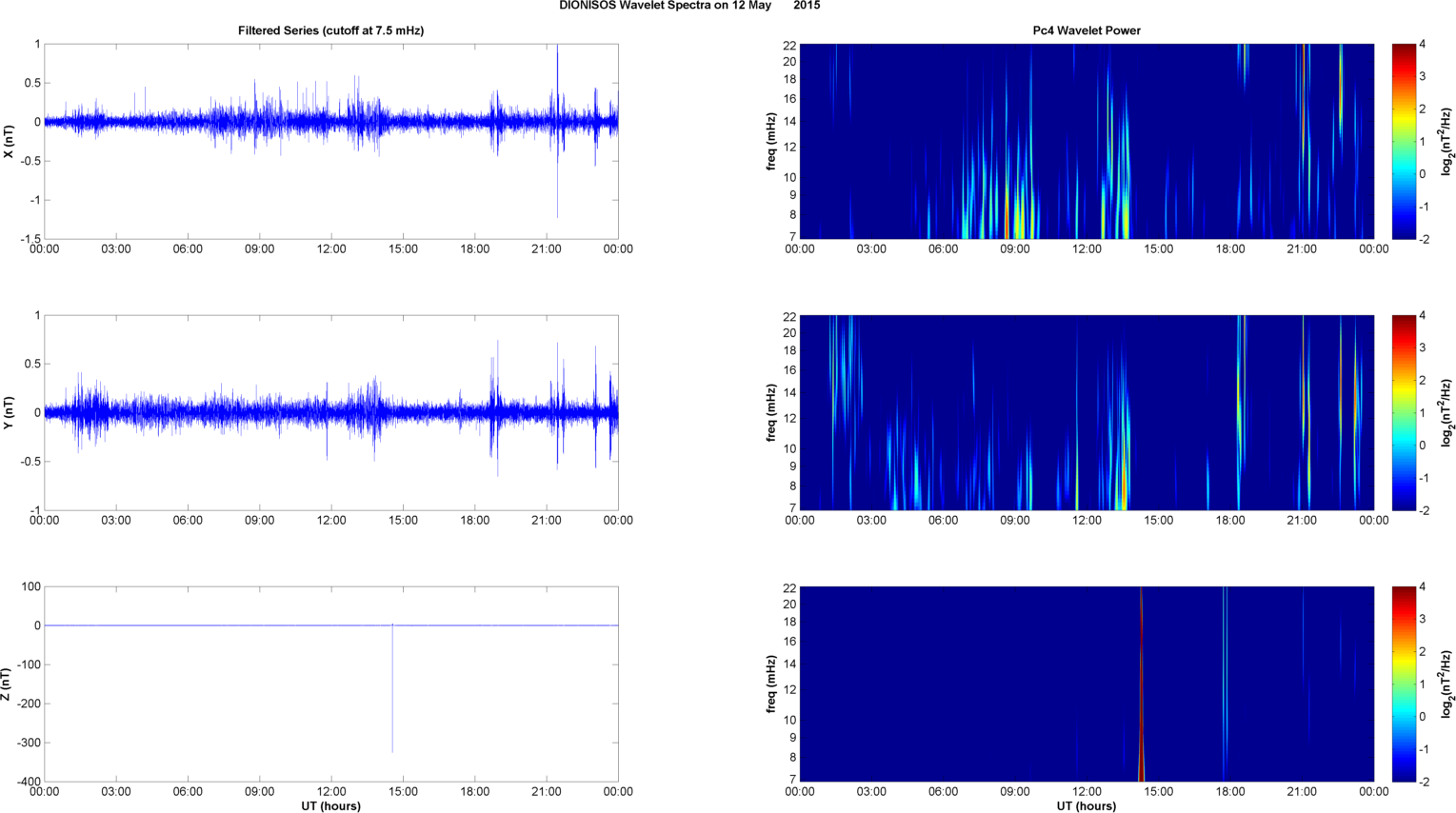Click inside the X component filtered series plot

click(331, 142)
